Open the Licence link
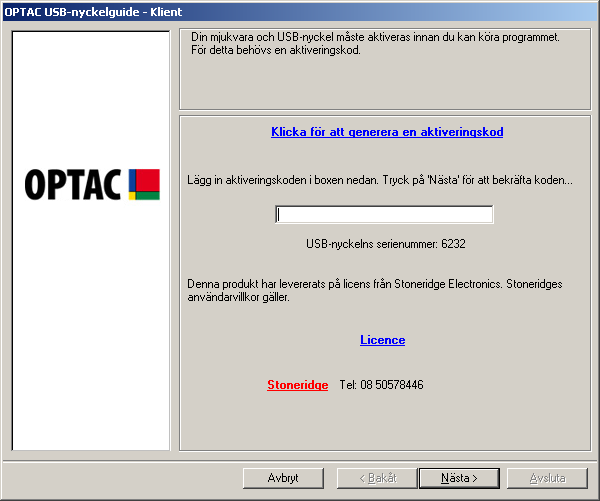 [x=382, y=340]
